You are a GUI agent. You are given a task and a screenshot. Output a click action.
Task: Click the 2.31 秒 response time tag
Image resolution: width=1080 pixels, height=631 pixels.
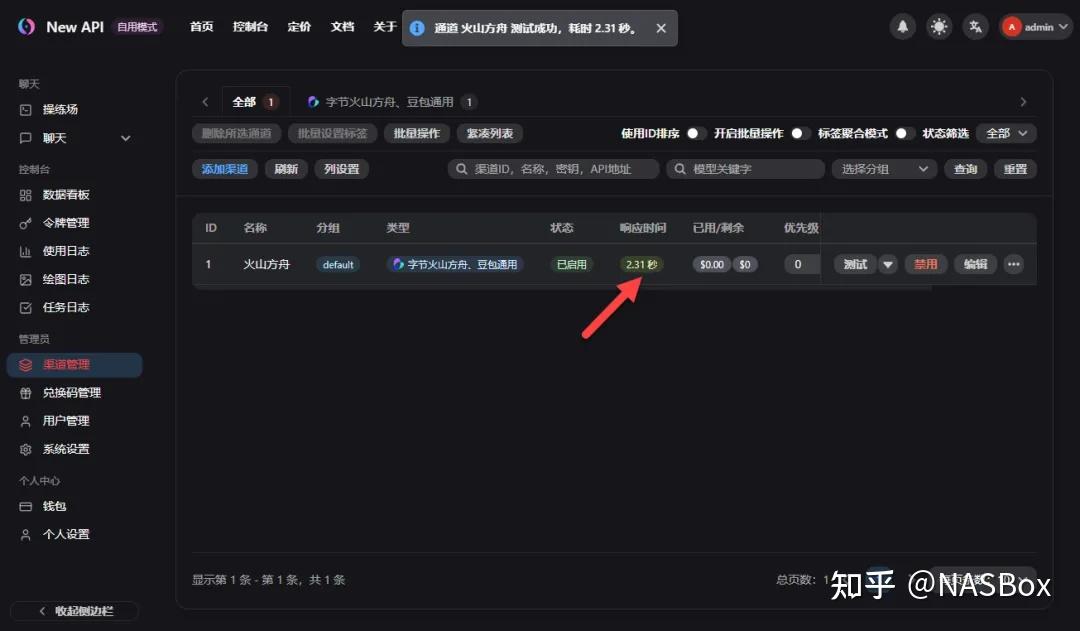pos(641,265)
